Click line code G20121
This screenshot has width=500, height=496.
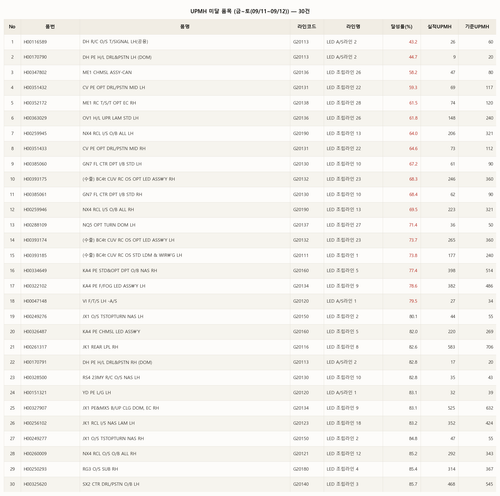301,454
